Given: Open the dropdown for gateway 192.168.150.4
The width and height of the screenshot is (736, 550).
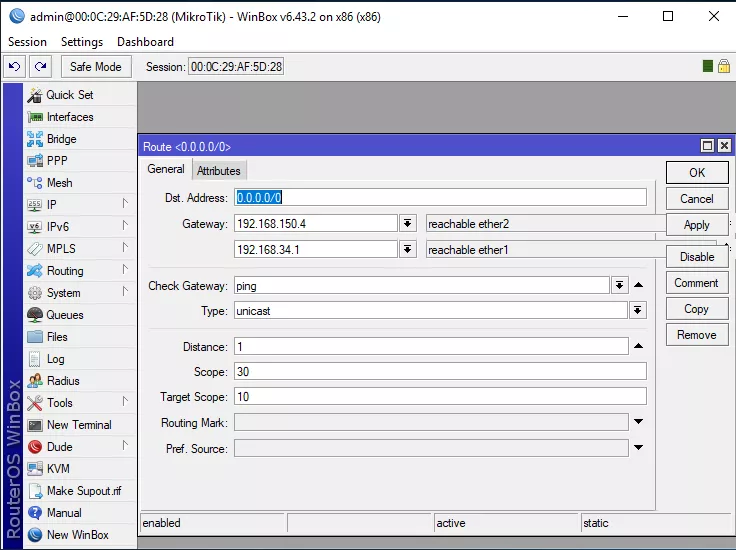Looking at the screenshot, I should (407, 223).
